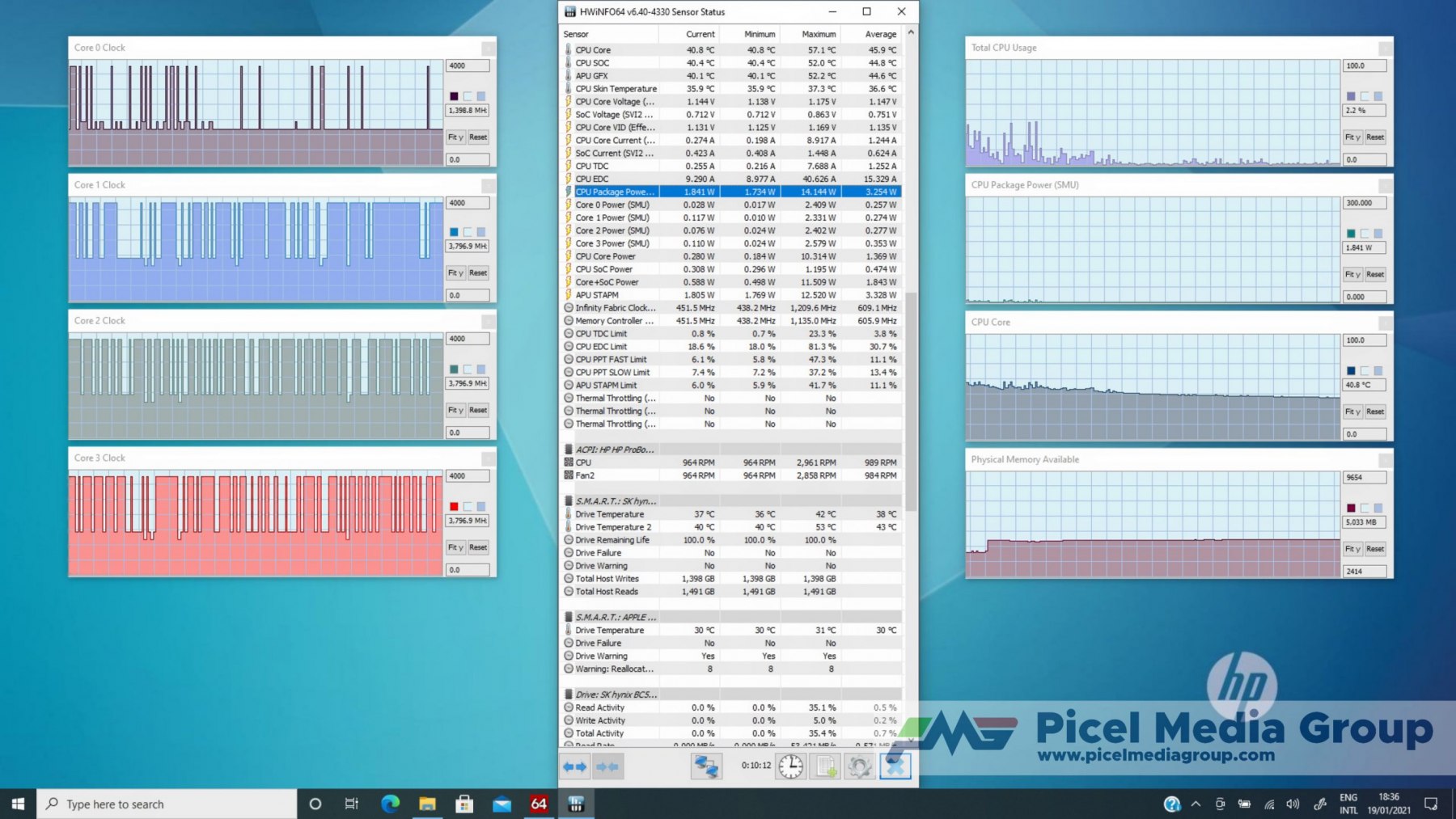Click the sensor list vertical scrollbar
1456x819 pixels.
[x=911, y=404]
